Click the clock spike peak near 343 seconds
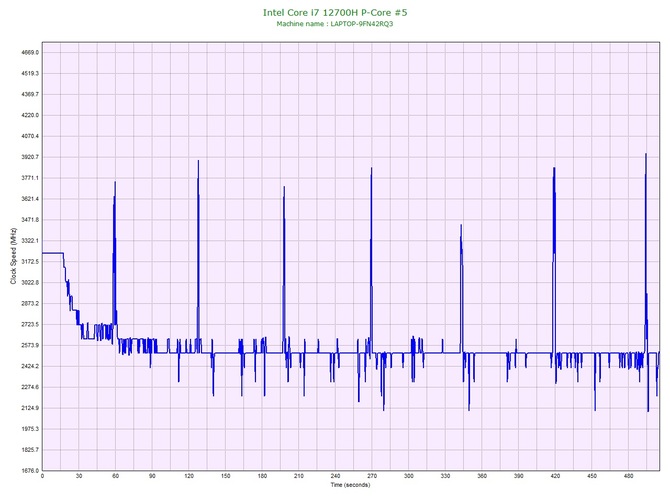 pos(461,225)
